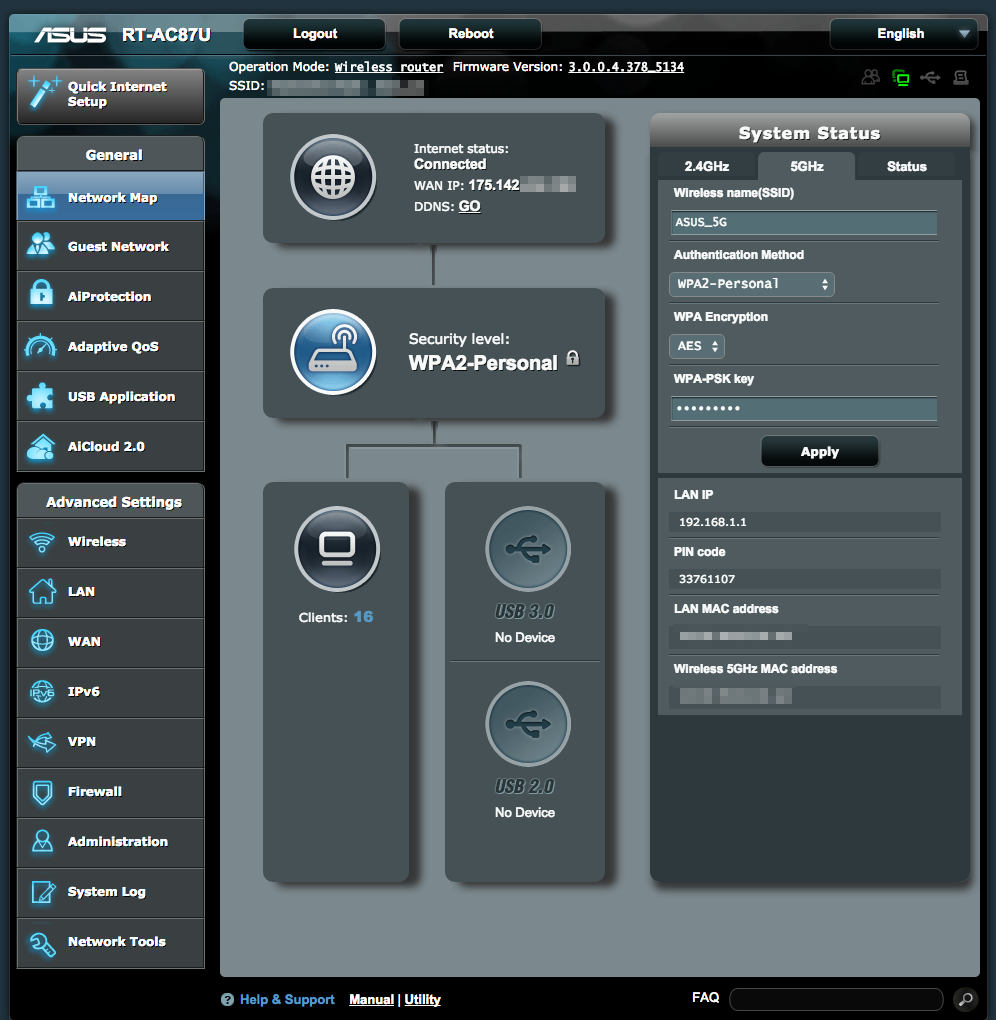
Task: Click the Reboot button
Action: point(470,34)
